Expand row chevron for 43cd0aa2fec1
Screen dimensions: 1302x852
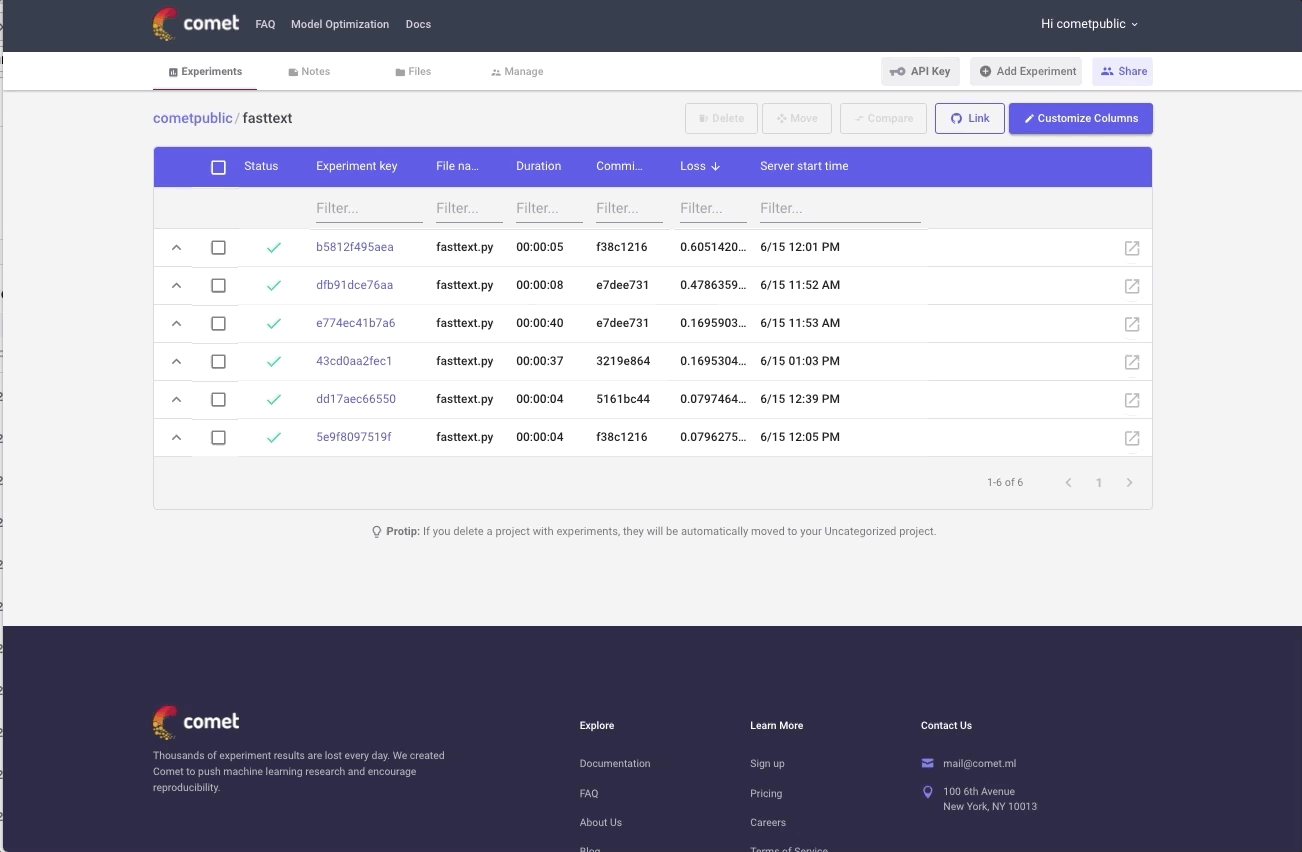click(x=176, y=361)
